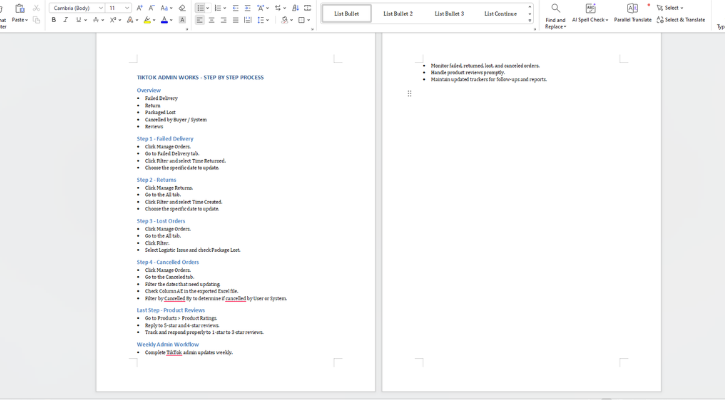Image resolution: width=725 pixels, height=400 pixels.
Task: Click the yellow highlight color button
Action: tap(147, 20)
